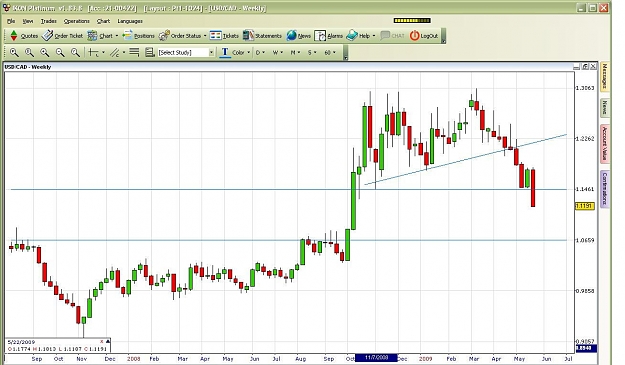Open the W weekly timeframe dropdown
Image resolution: width=625 pixels, height=365 pixels.
pyautogui.click(x=277, y=53)
